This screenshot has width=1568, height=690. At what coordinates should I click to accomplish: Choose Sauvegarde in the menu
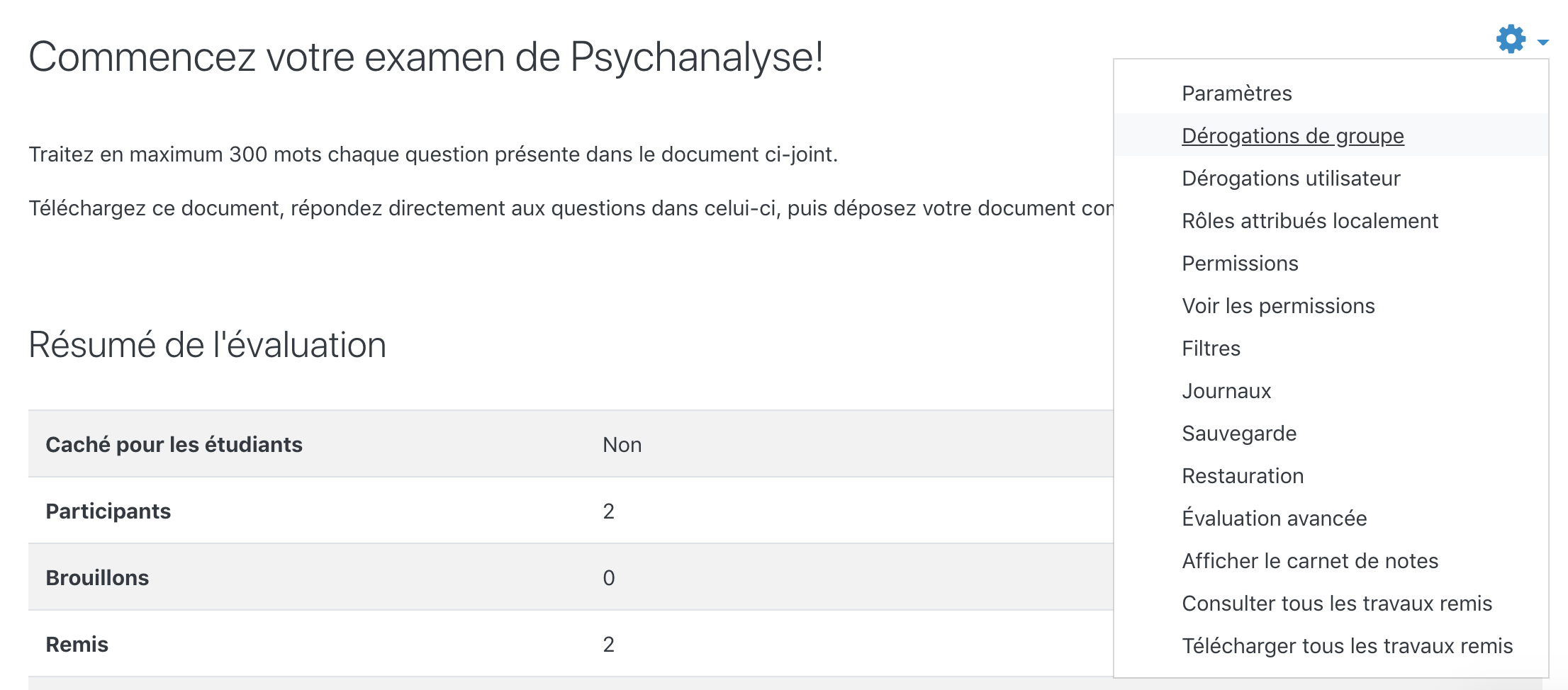pos(1239,434)
